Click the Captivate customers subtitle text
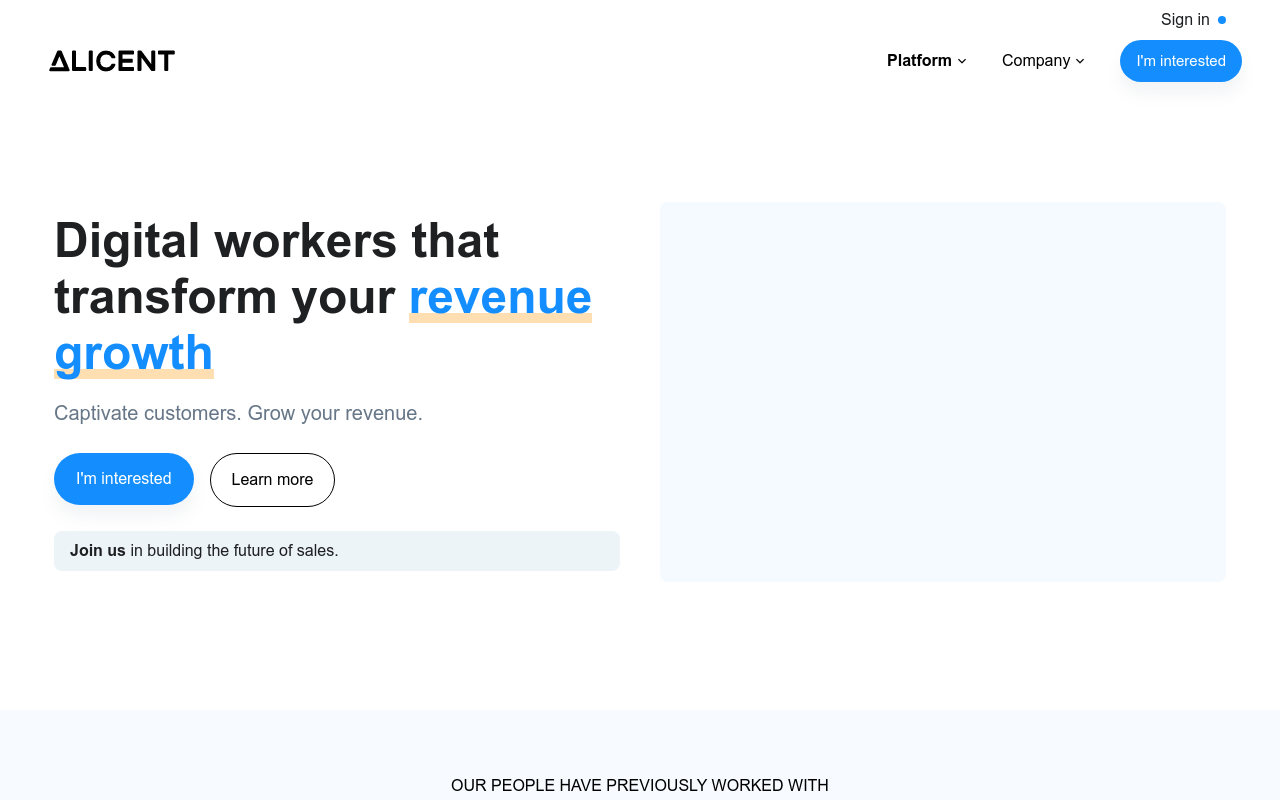Viewport: 1280px width, 800px height. (x=238, y=413)
